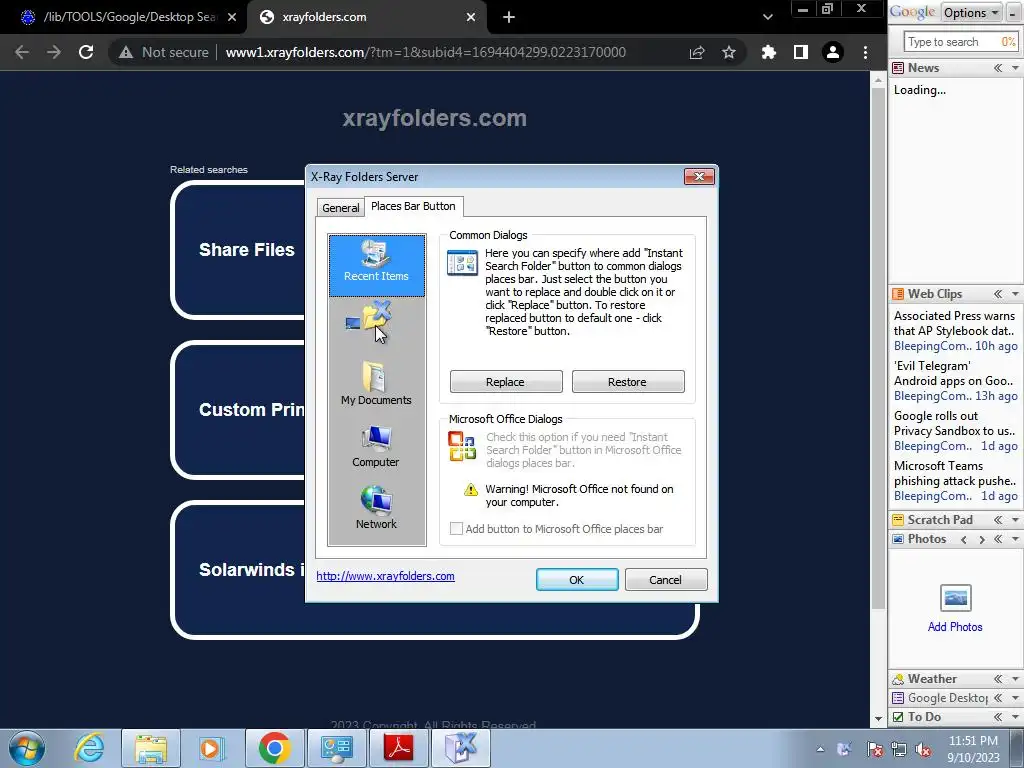The width and height of the screenshot is (1024, 768).
Task: Open Adobe Reader from the taskbar
Action: pyautogui.click(x=399, y=748)
